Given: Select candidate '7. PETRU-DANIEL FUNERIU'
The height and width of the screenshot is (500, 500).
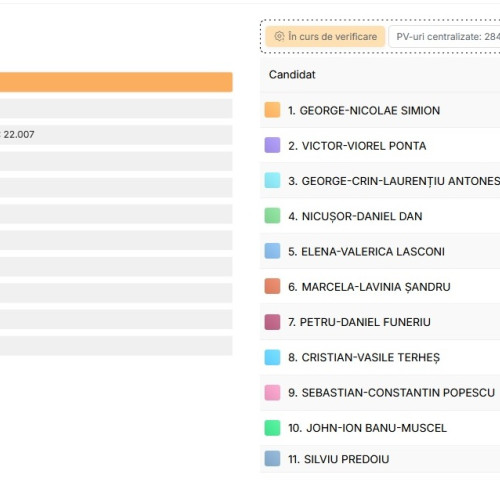Looking at the screenshot, I should [359, 322].
